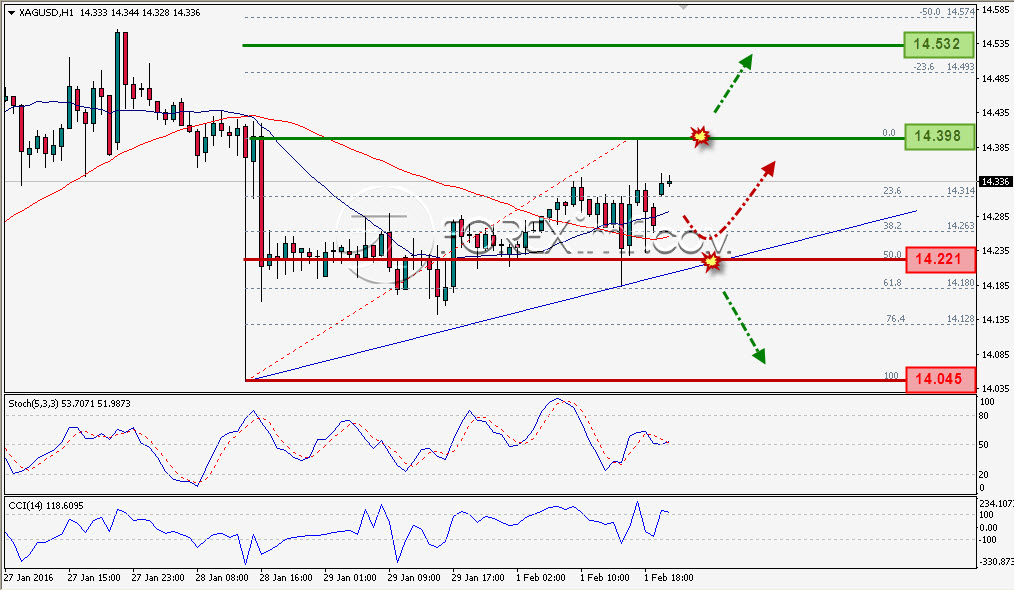Select the XAGUSD,H1 chart title text
Image resolution: width=1014 pixels, height=591 pixels.
coord(46,12)
